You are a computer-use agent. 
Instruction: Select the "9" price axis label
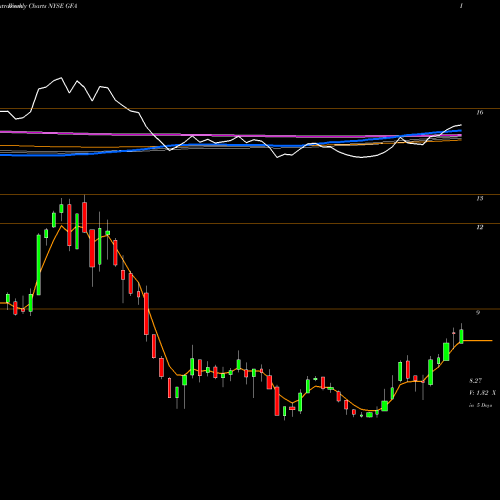pos(478,313)
